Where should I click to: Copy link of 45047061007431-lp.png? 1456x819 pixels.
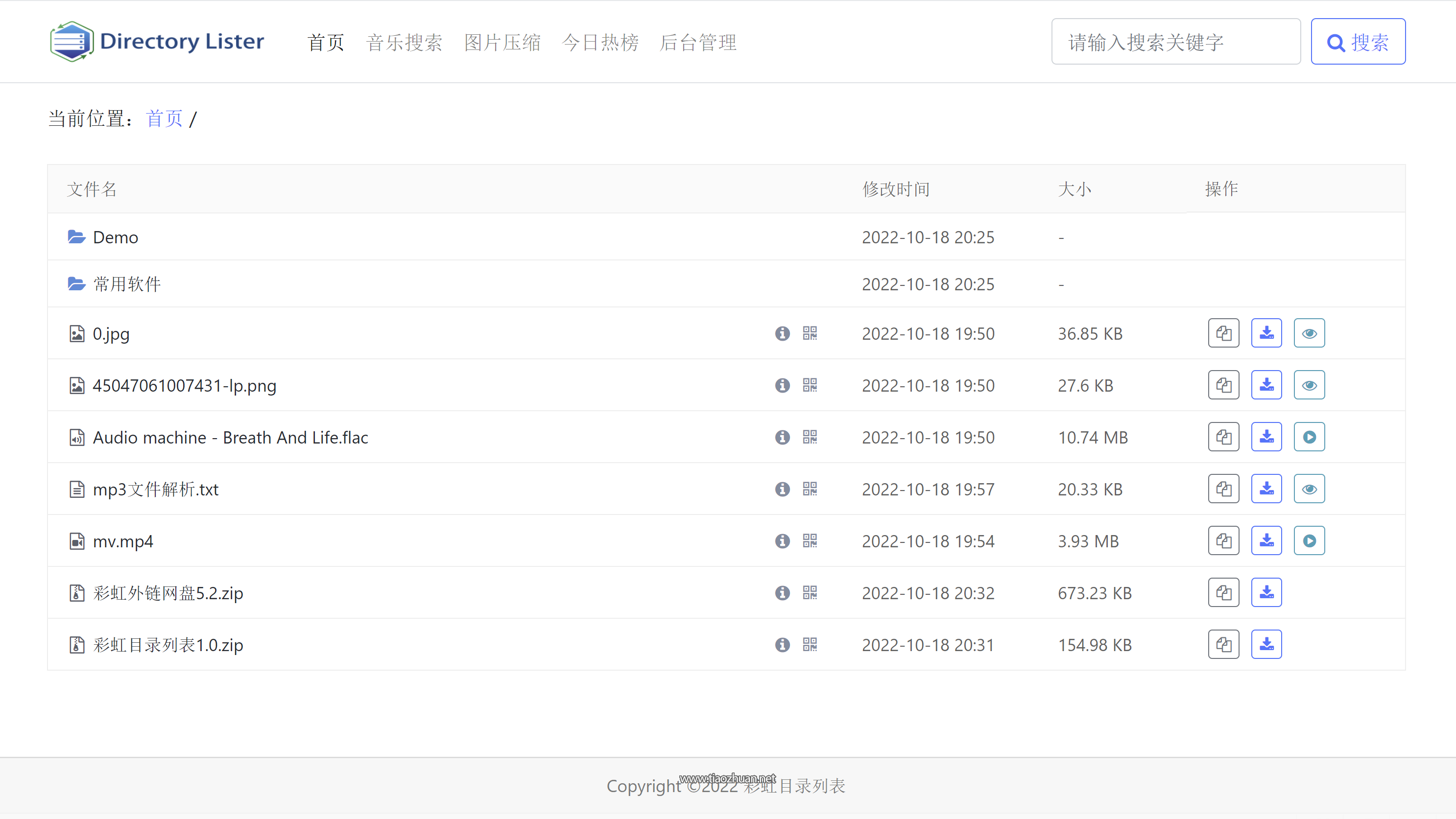pyautogui.click(x=1223, y=385)
